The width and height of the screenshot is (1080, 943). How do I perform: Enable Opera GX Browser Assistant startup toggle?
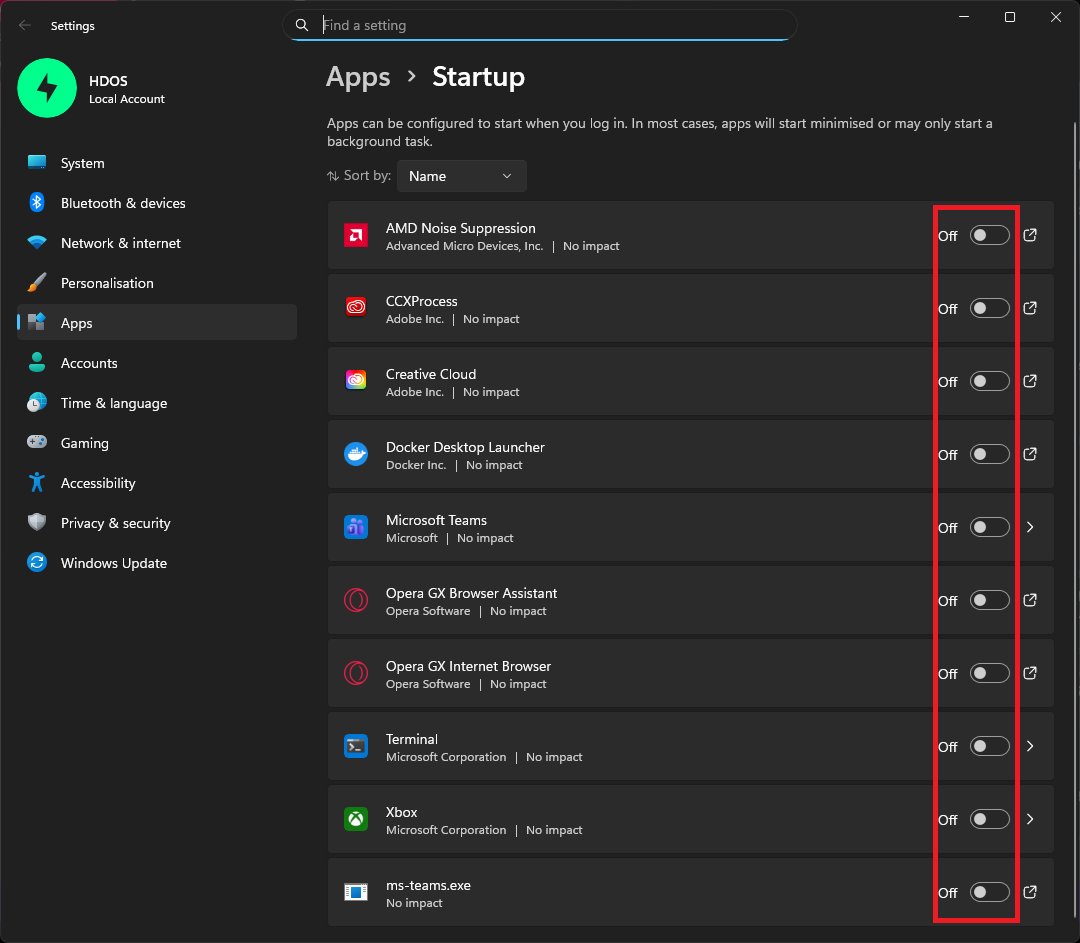(989, 601)
